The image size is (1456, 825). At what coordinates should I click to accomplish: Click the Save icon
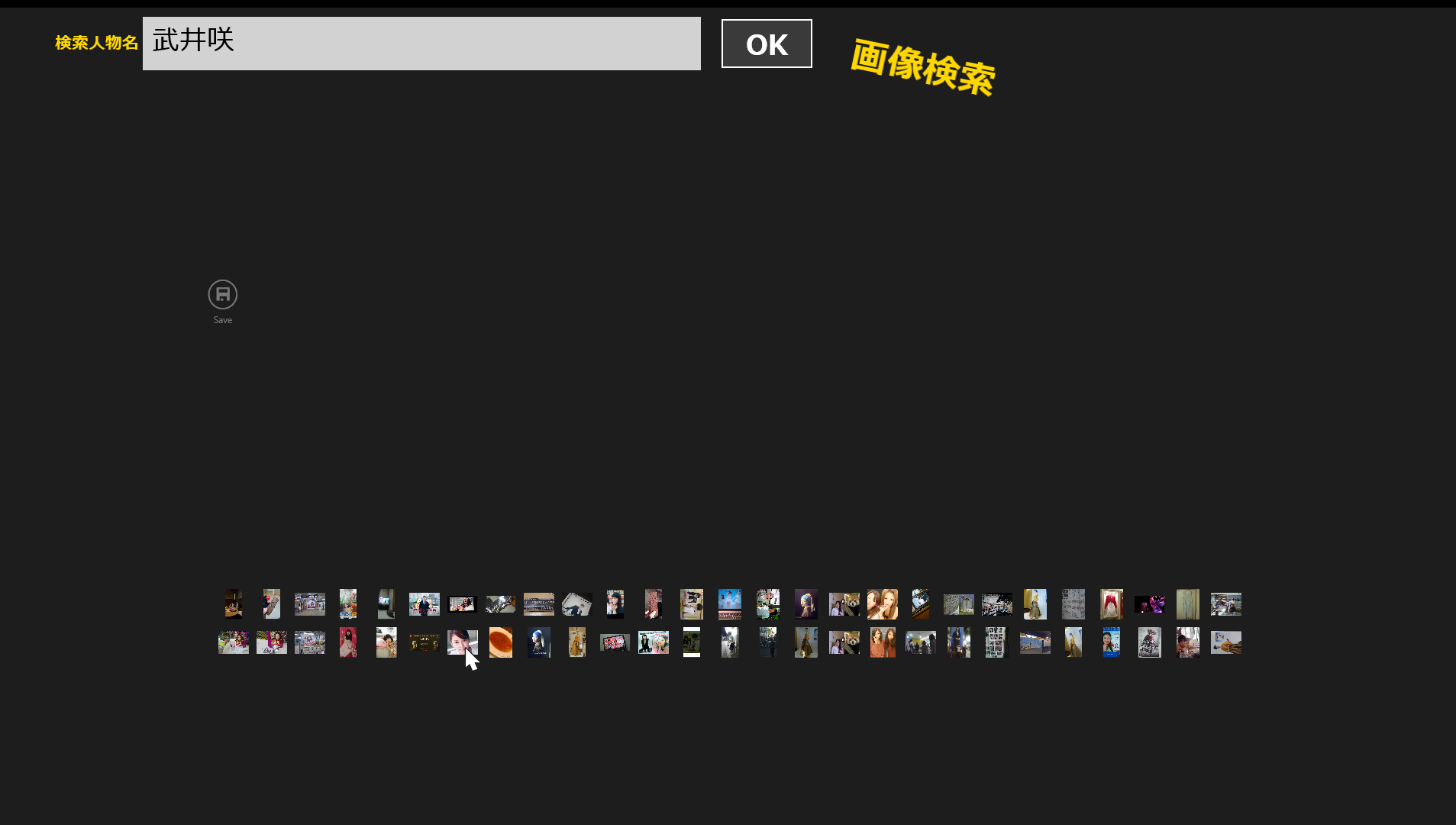coord(223,295)
